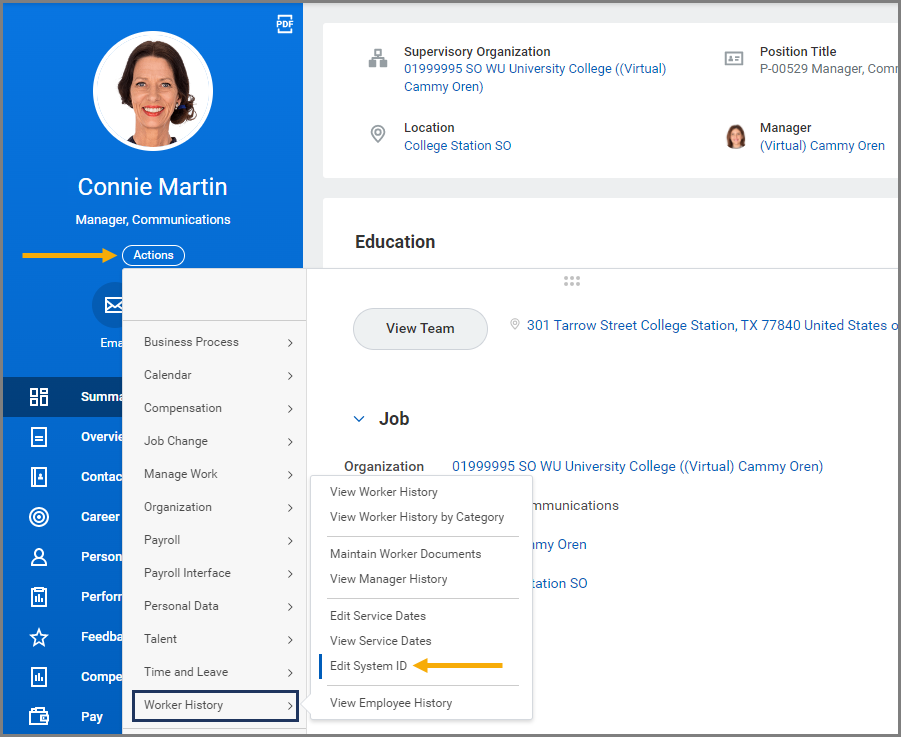Collapse the Job section chevron
Screen dimensions: 901x737
click(x=359, y=419)
